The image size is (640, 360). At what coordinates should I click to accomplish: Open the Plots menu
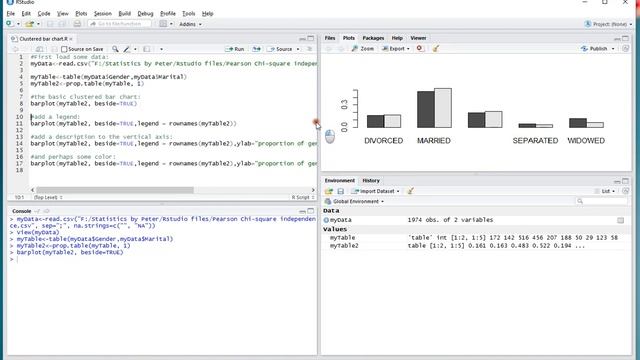pos(81,13)
